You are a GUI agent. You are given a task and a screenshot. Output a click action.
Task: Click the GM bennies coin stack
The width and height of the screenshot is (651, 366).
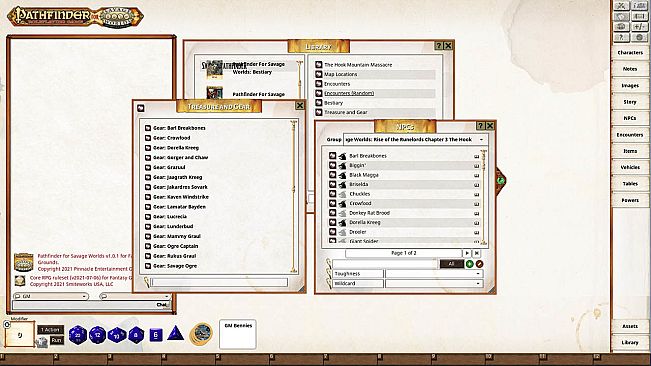[201, 334]
